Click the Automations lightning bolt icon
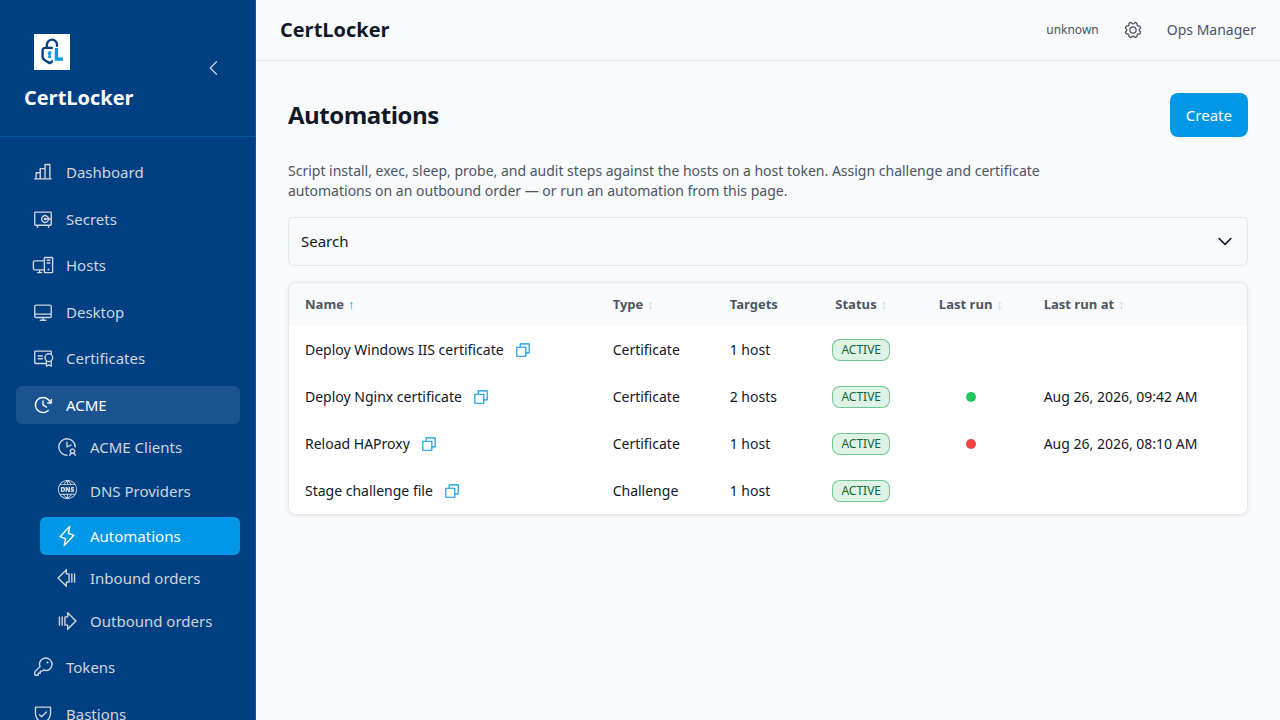The height and width of the screenshot is (720, 1280). [x=67, y=536]
